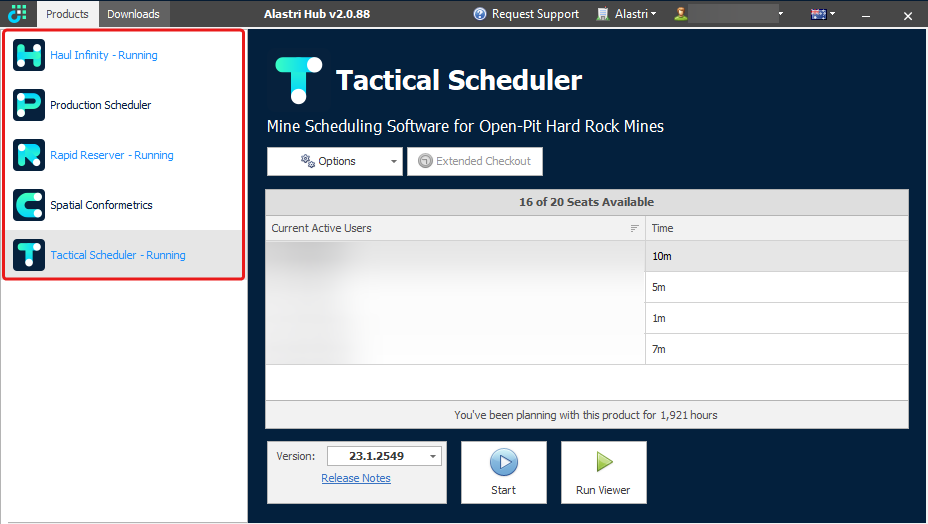This screenshot has height=524, width=928.
Task: Click the Alastri Hub logo icon
Action: [18, 13]
